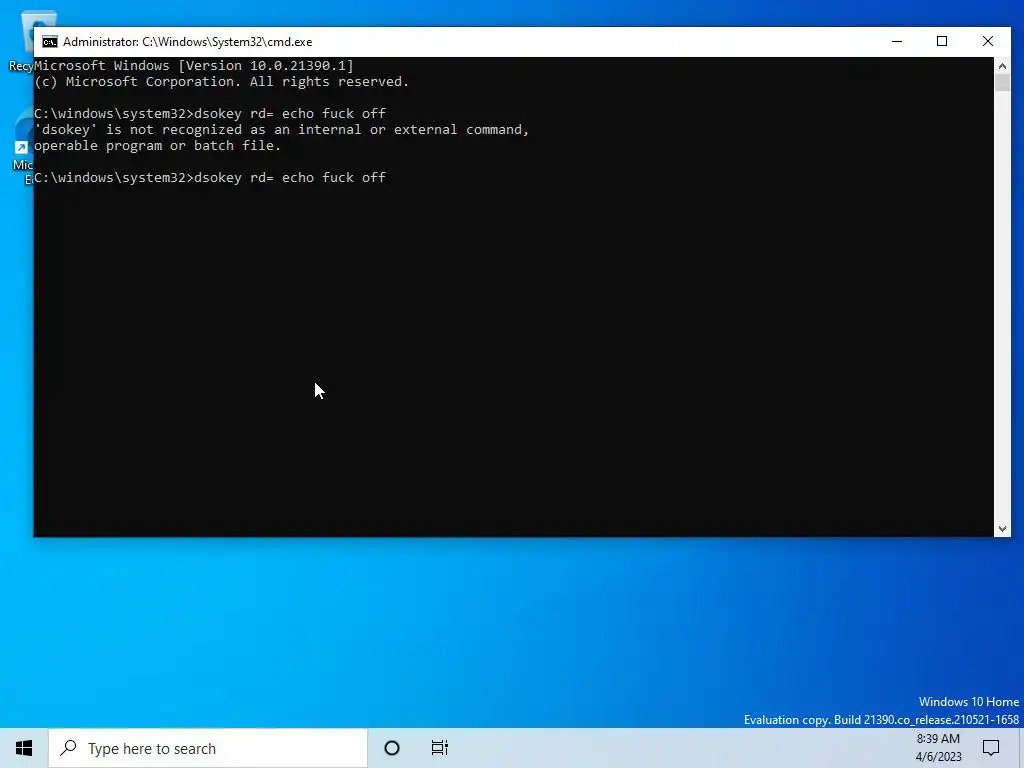Click the ''dsokey' is not recognized' error line

pyautogui.click(x=281, y=129)
